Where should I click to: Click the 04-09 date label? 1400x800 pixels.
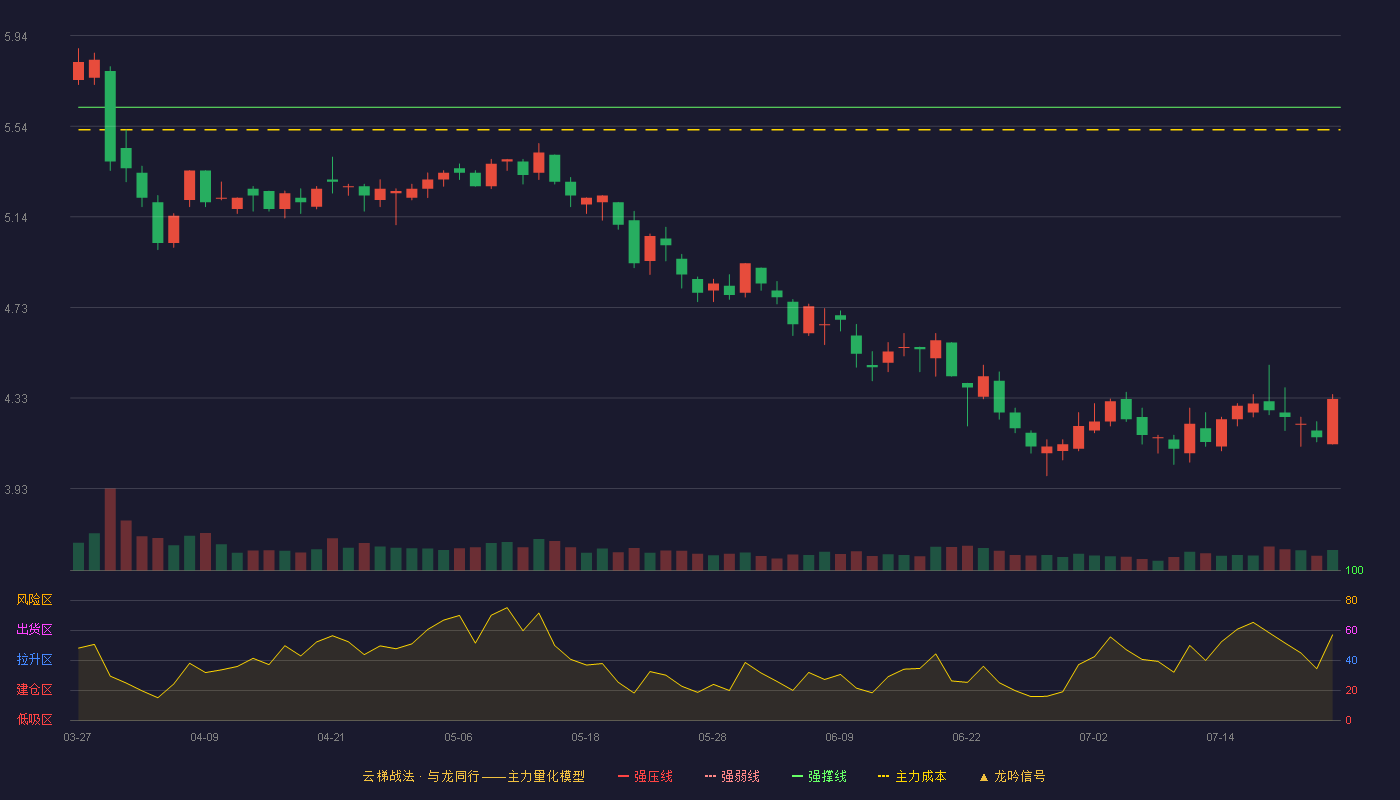pos(204,737)
